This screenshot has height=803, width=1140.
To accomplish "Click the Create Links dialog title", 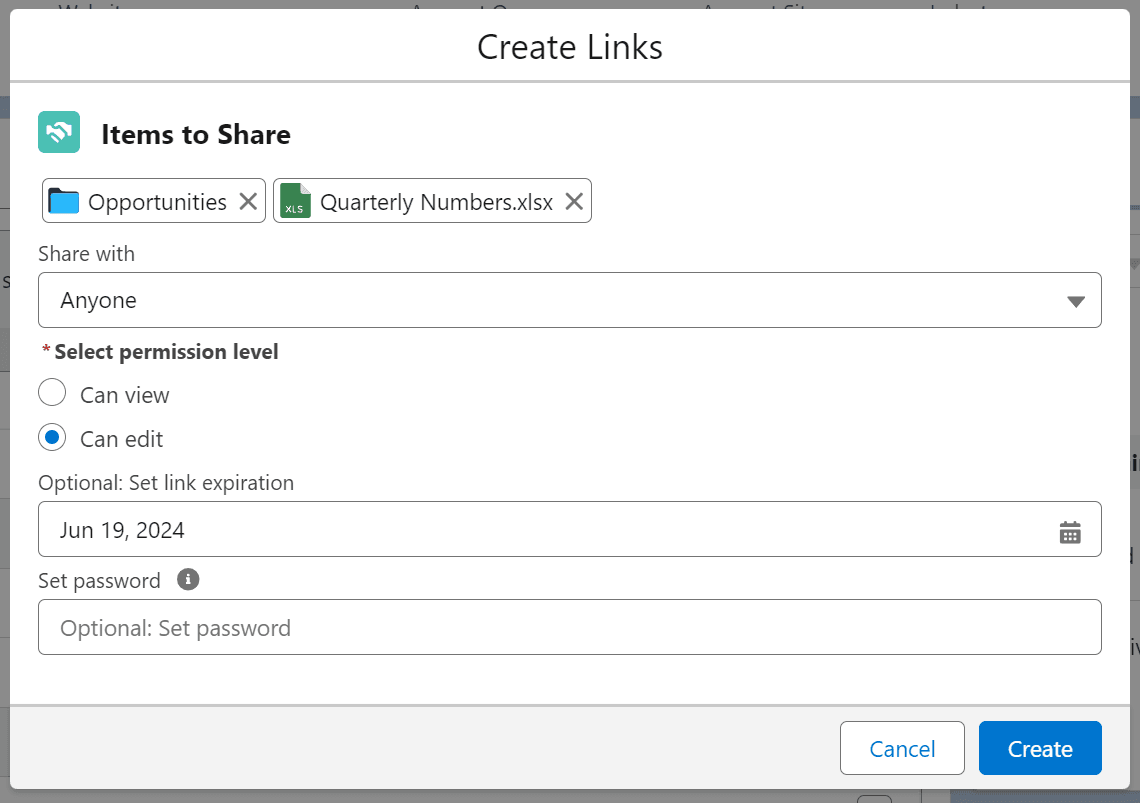I will point(569,47).
